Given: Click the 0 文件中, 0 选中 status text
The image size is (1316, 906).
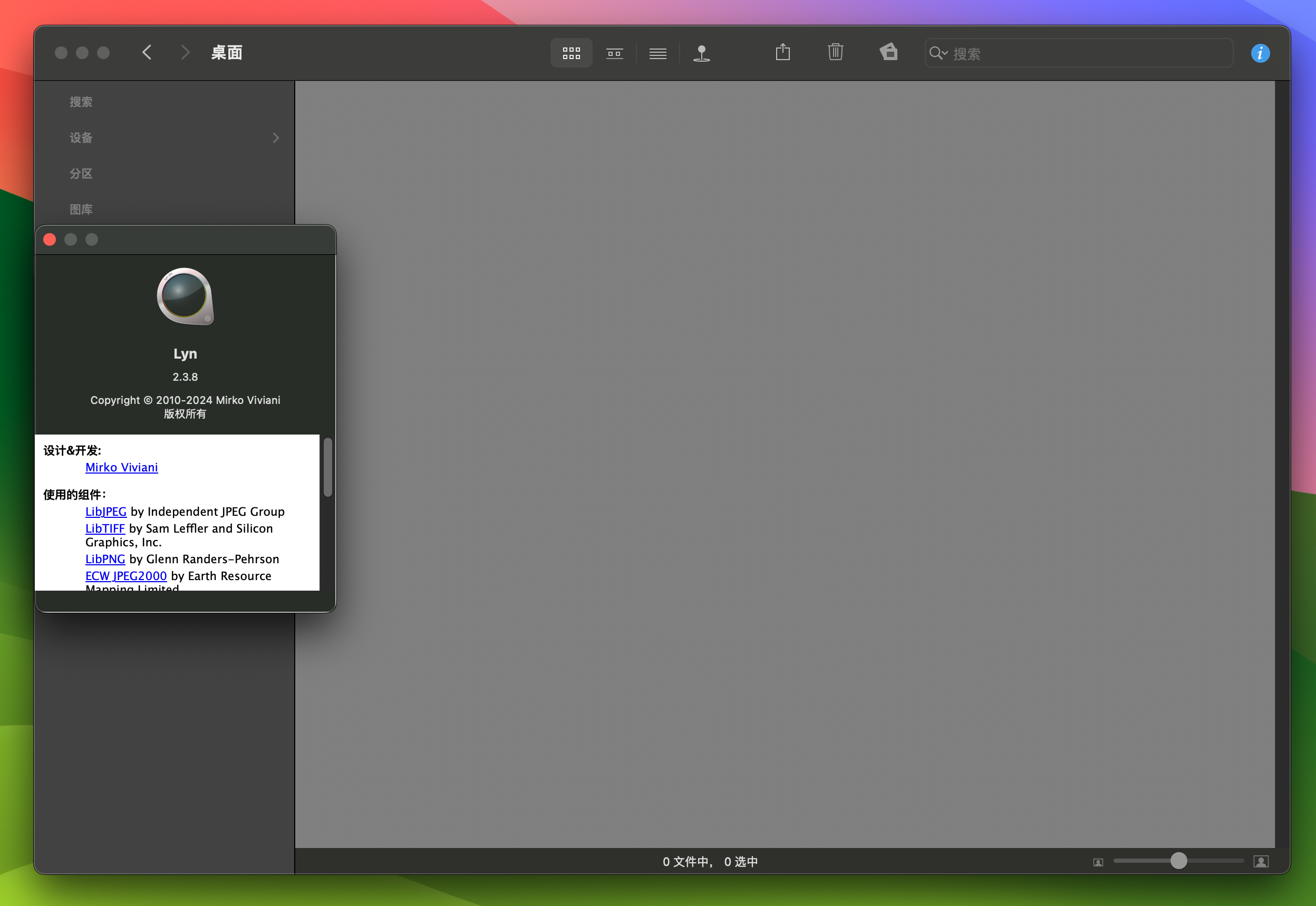Looking at the screenshot, I should pyautogui.click(x=710, y=862).
